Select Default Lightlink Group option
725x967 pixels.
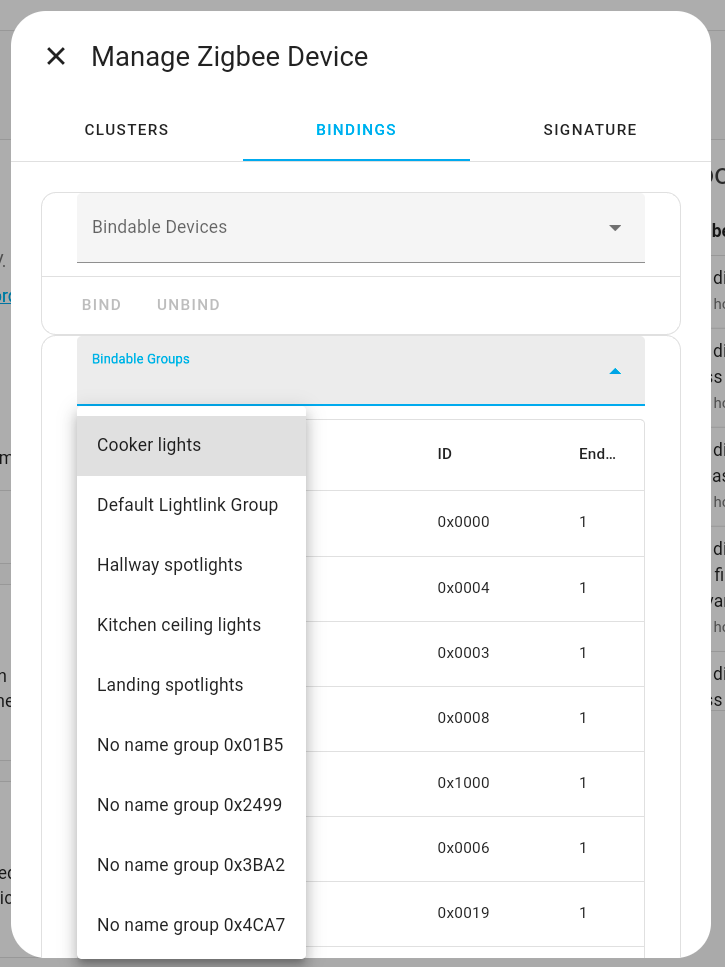coord(187,505)
